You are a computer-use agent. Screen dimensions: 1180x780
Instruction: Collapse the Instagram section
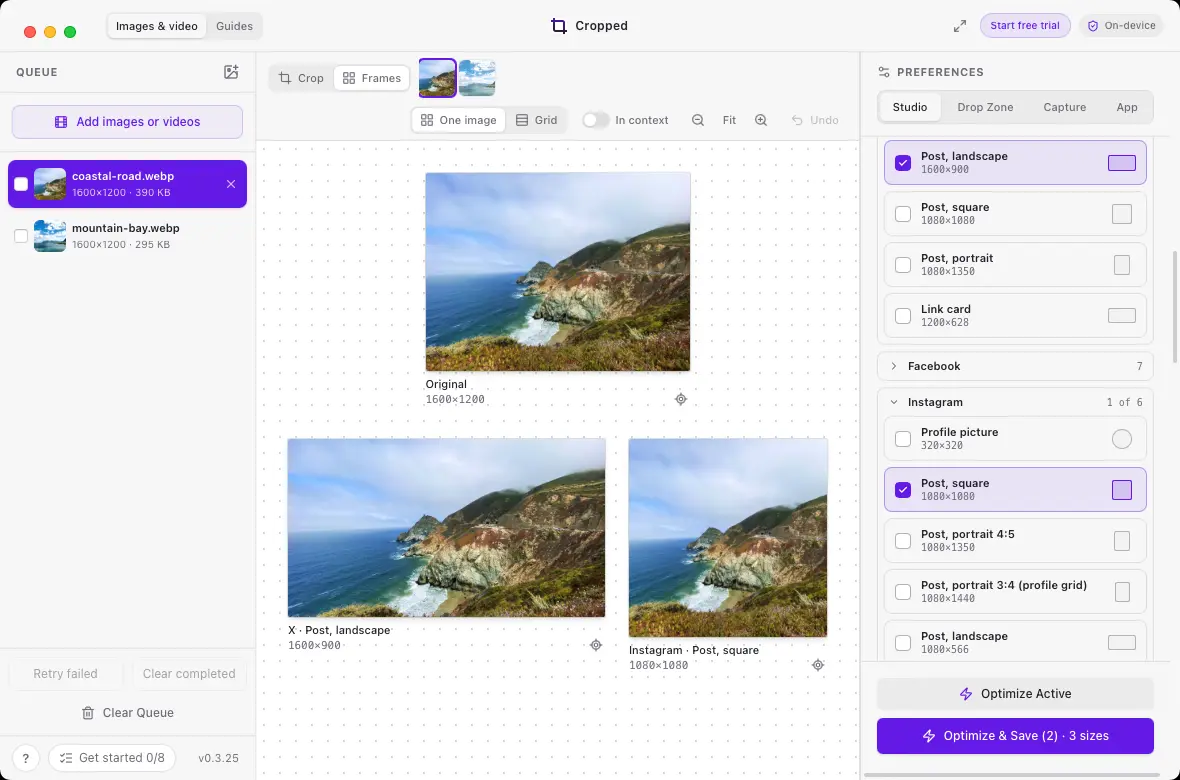[1015, 402]
